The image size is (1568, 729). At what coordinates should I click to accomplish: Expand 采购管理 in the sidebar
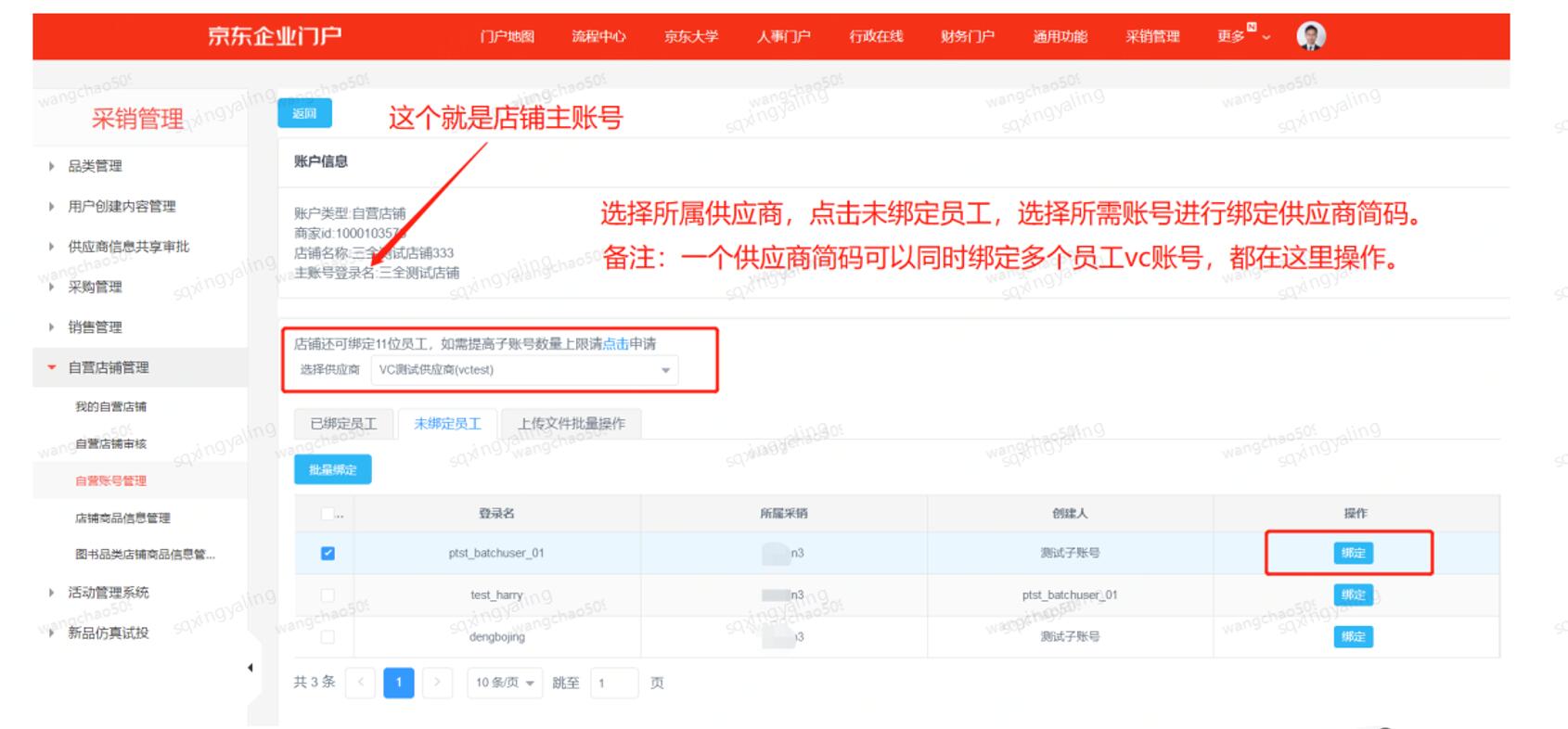(94, 287)
